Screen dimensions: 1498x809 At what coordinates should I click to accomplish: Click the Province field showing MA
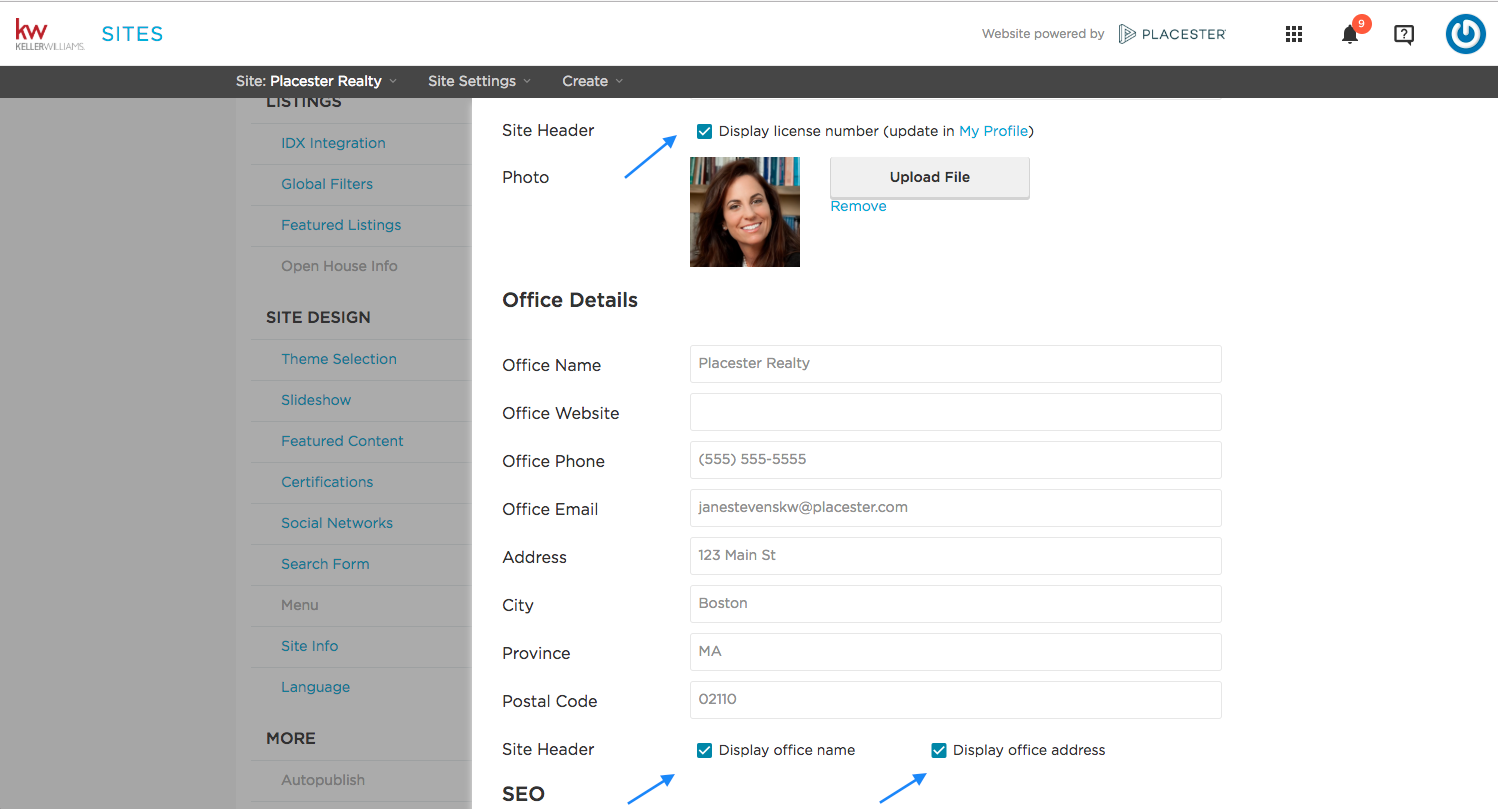tap(956, 652)
